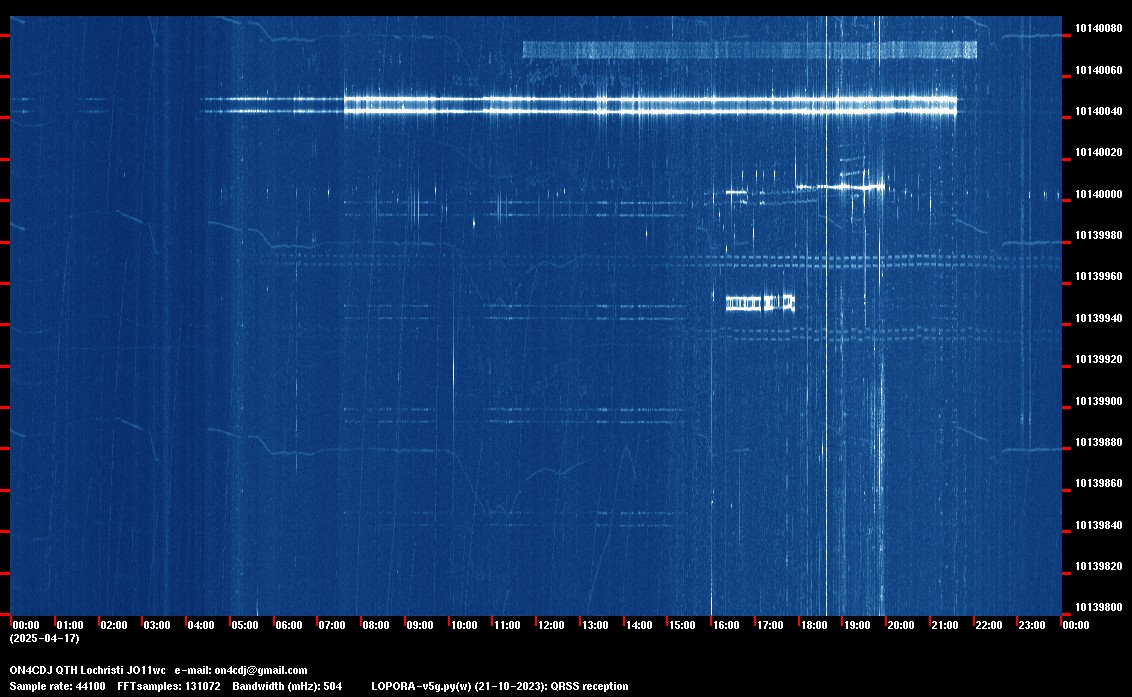1132x697 pixels.
Task: Click the 15:00 time axis label
Action: (x=682, y=625)
